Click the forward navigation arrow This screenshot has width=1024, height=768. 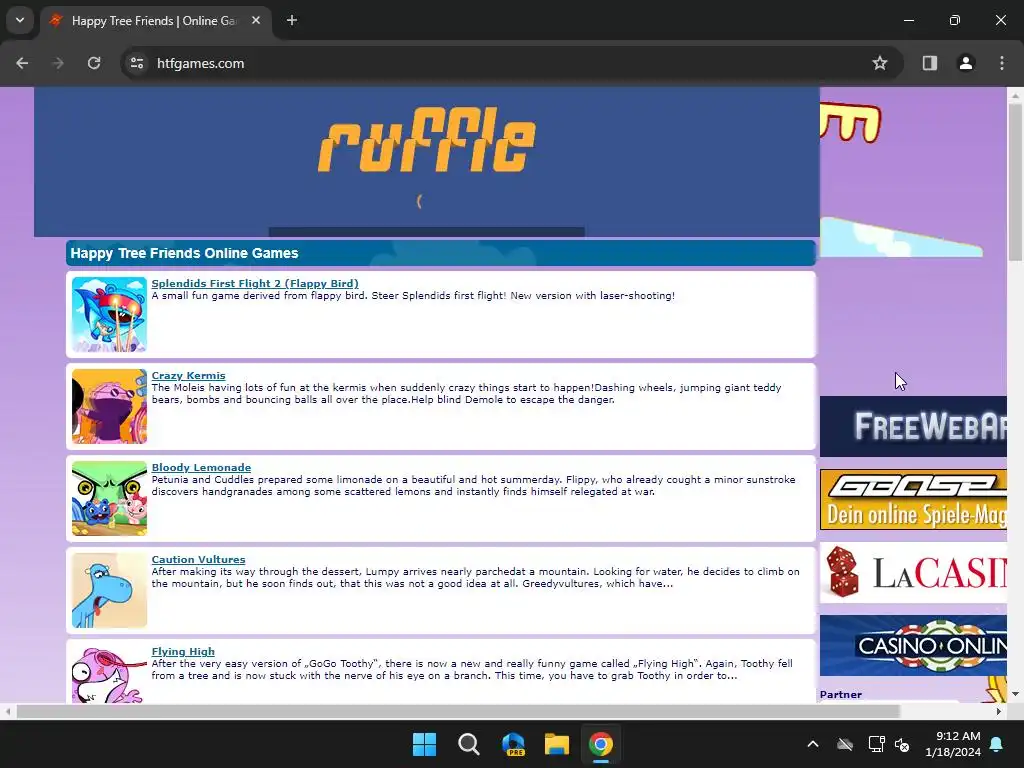(x=58, y=63)
